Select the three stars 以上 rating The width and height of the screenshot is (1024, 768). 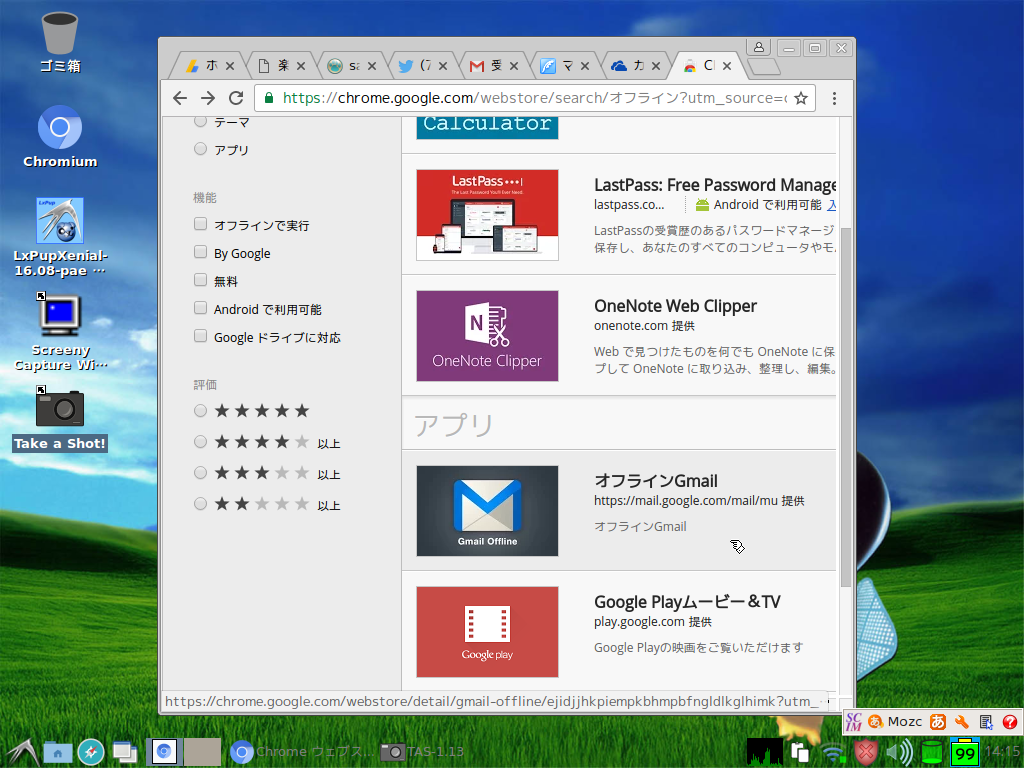[x=200, y=473]
